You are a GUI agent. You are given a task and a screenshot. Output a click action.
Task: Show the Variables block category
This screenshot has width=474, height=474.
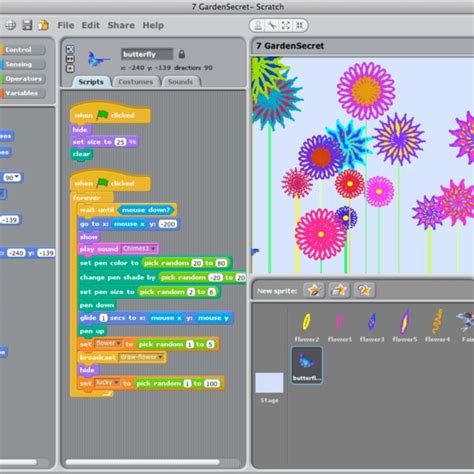coord(22,93)
